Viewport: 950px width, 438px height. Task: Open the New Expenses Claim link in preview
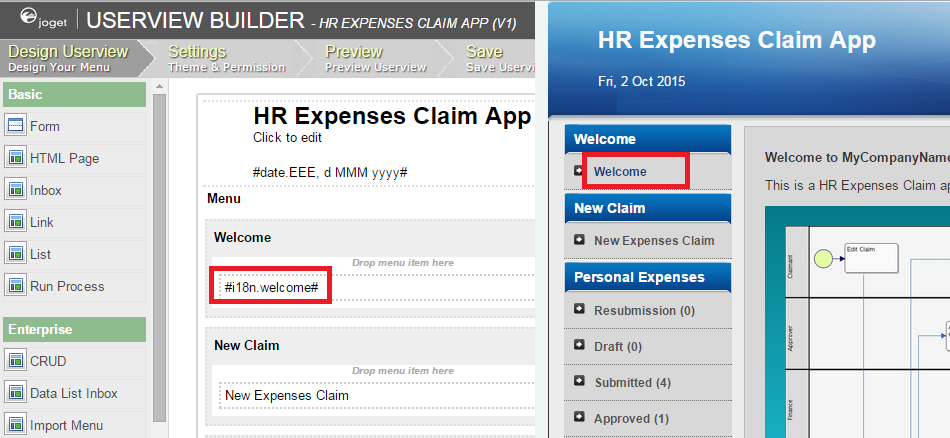click(x=654, y=241)
